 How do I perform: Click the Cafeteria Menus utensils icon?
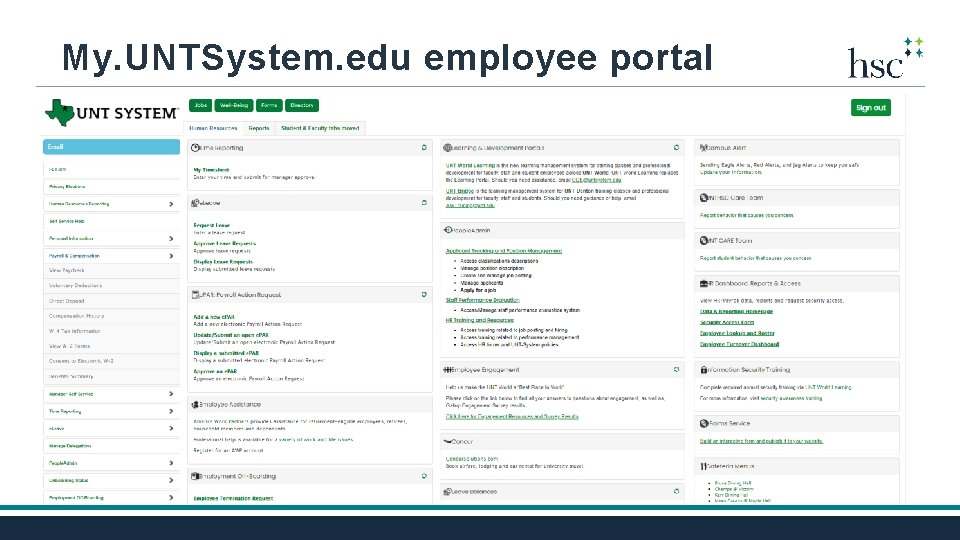pyautogui.click(x=703, y=466)
